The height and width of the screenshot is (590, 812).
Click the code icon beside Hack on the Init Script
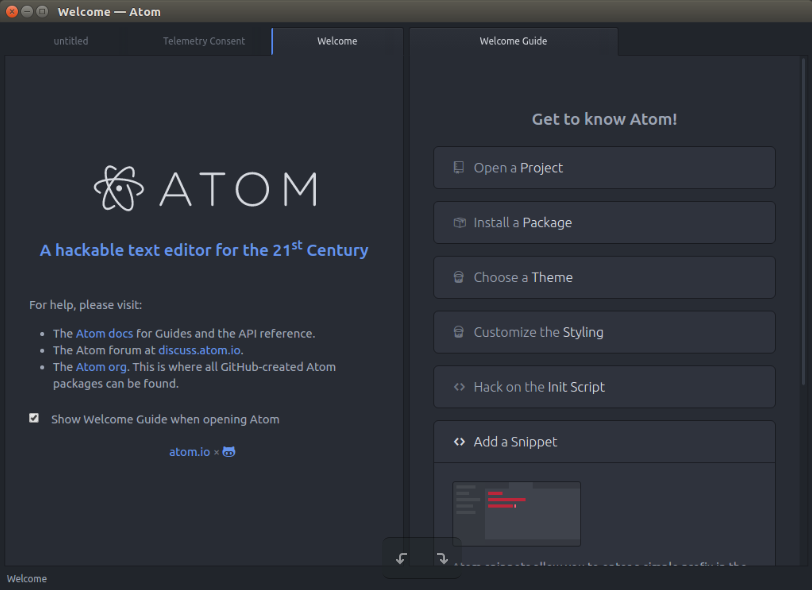click(459, 387)
